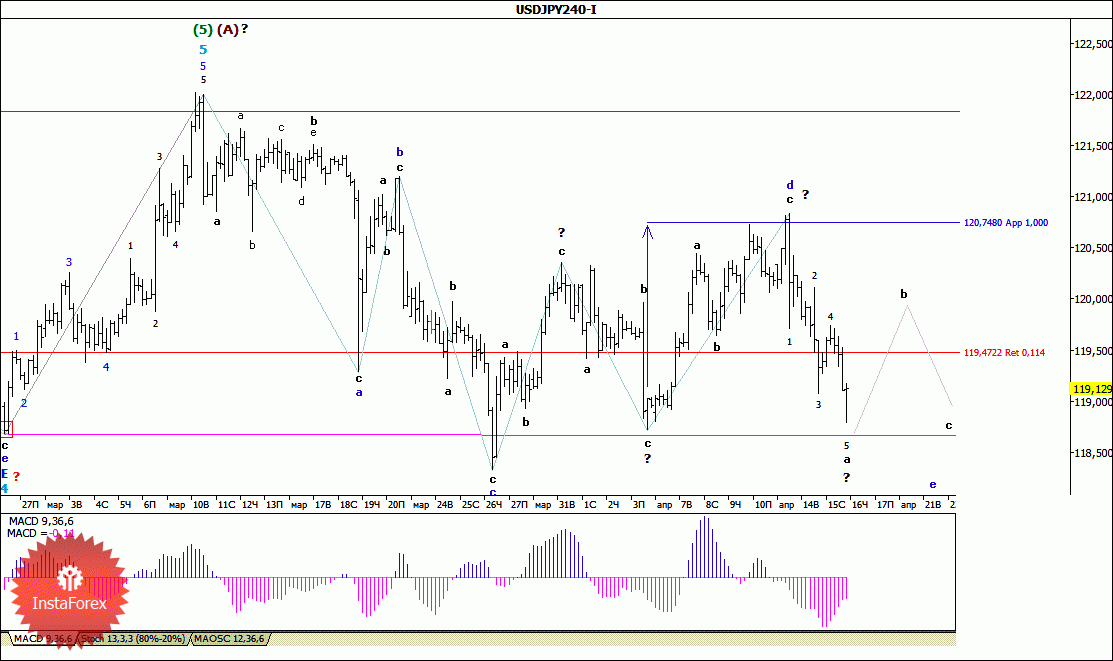Click the 13П date label on time axis

coord(275,505)
